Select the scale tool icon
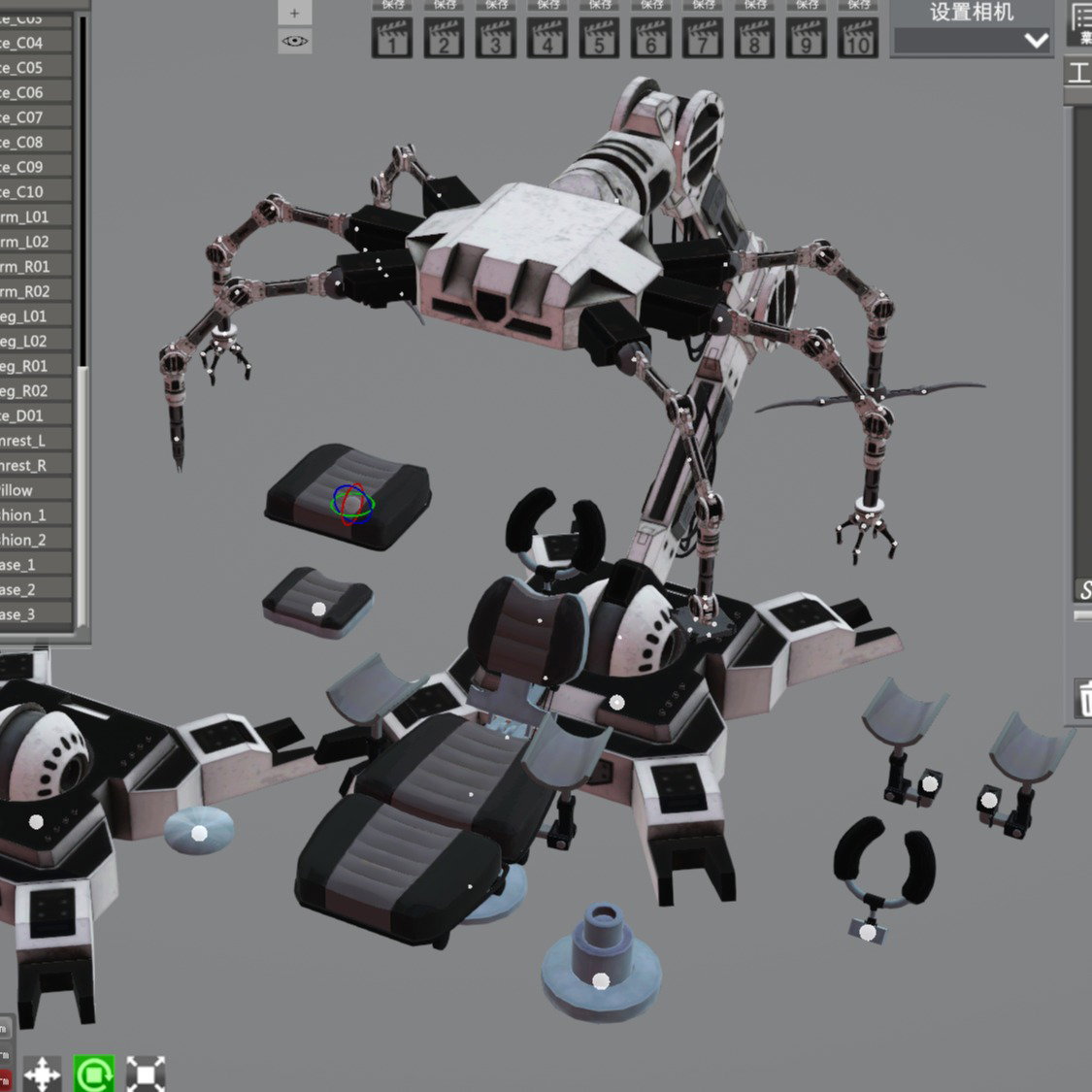The width and height of the screenshot is (1092, 1092). [146, 1074]
